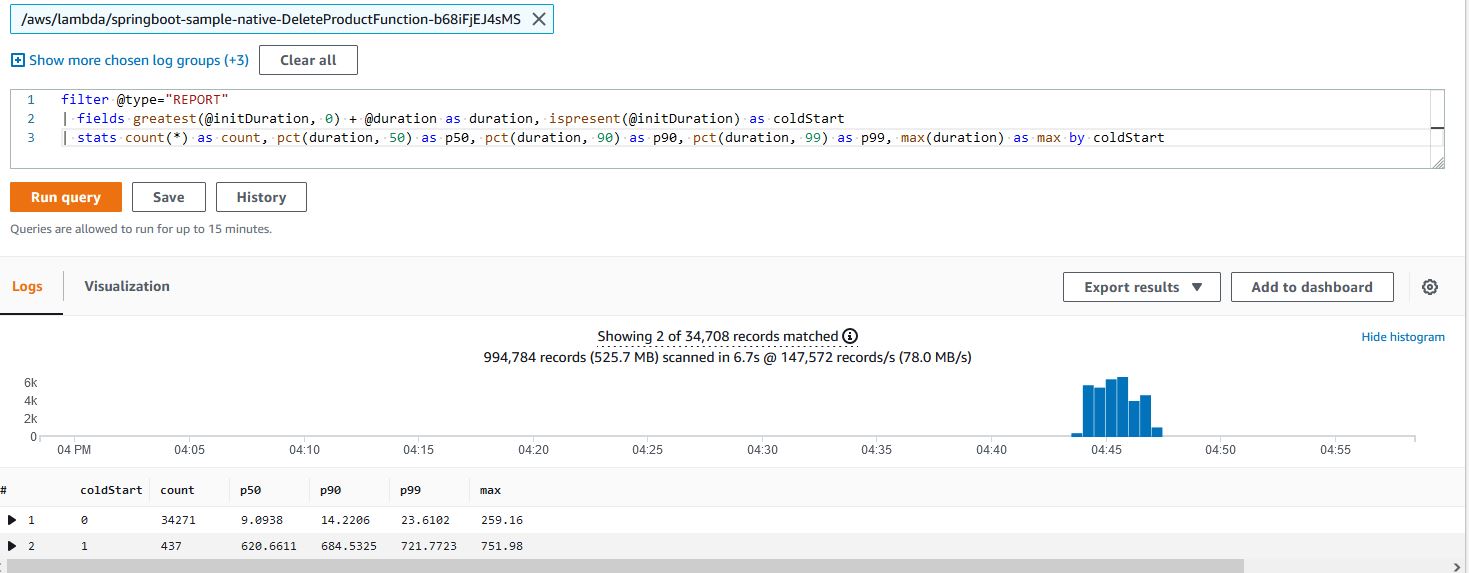Click the tallest histogram bar near 04:45
Image resolution: width=1469 pixels, height=573 pixels.
1122,407
